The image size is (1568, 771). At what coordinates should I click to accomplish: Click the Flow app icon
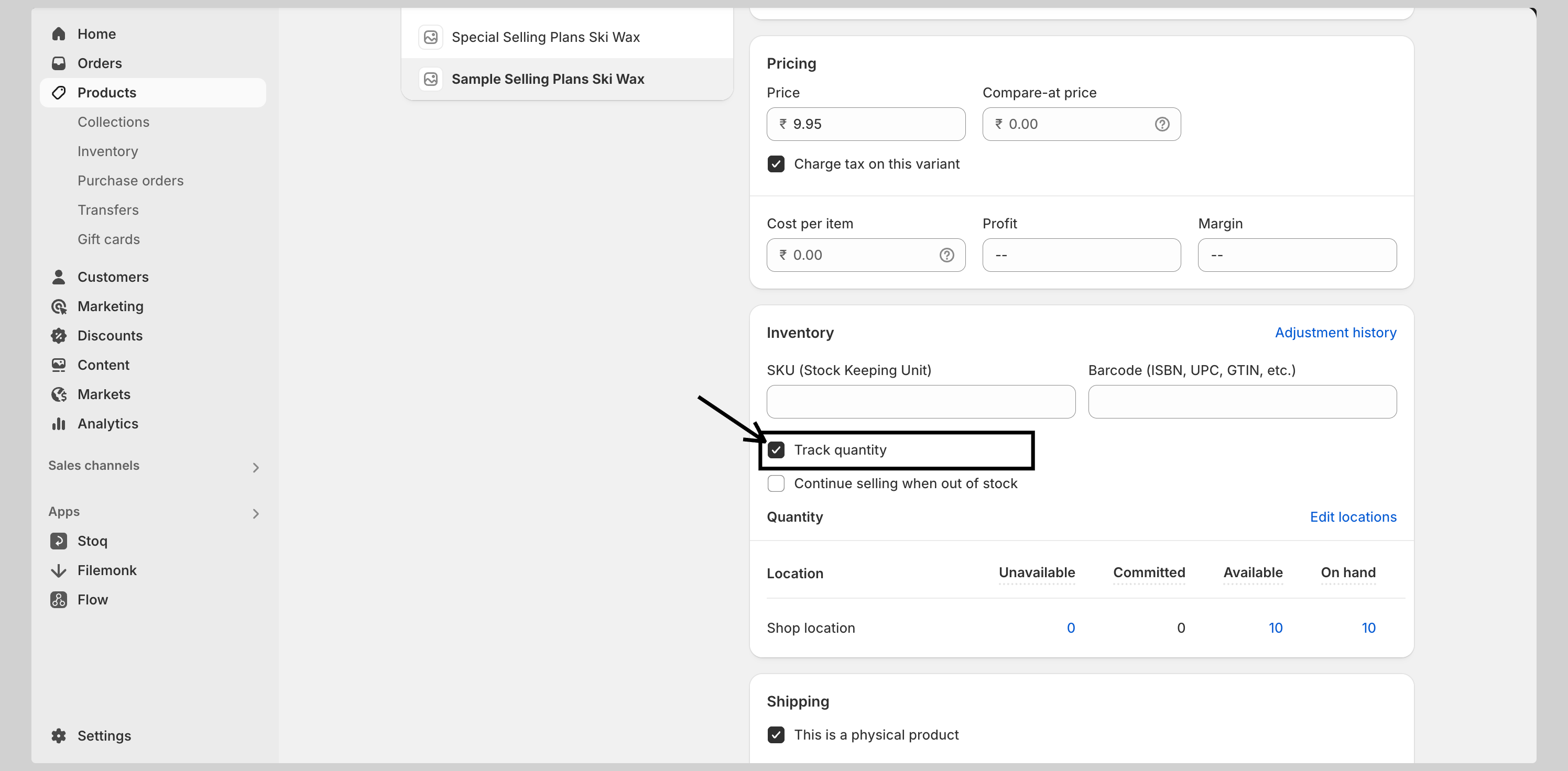(59, 599)
